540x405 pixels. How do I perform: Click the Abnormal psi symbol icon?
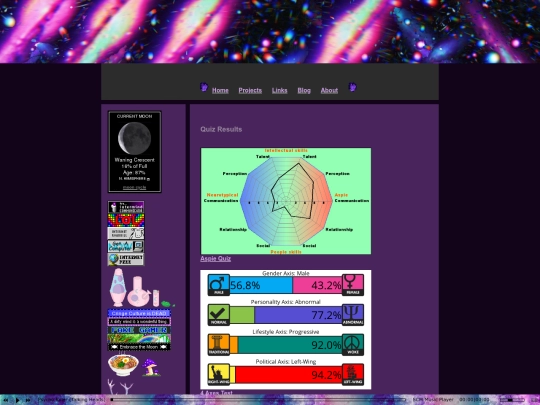pyautogui.click(x=353, y=315)
